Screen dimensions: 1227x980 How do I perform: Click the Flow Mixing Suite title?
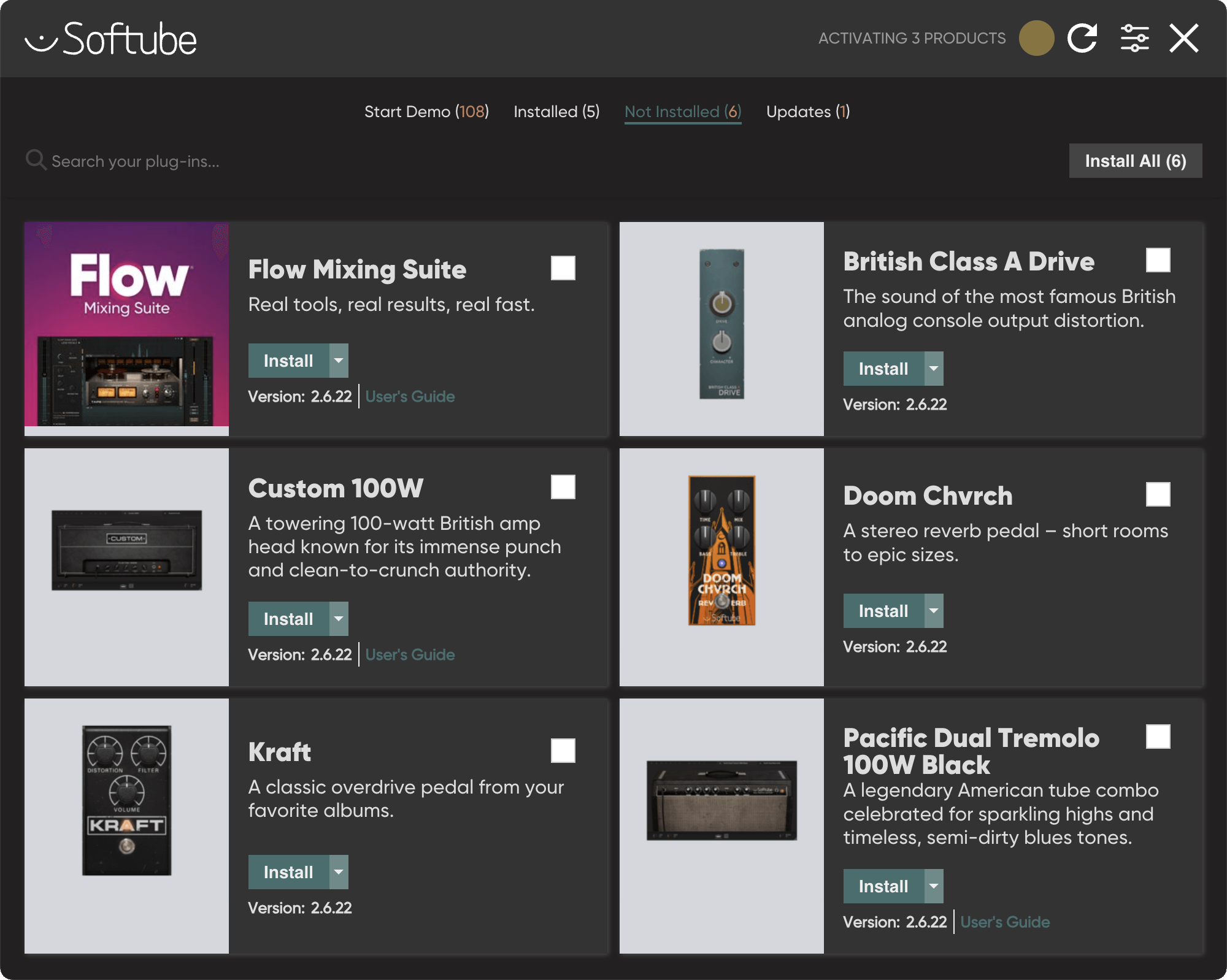coord(357,269)
